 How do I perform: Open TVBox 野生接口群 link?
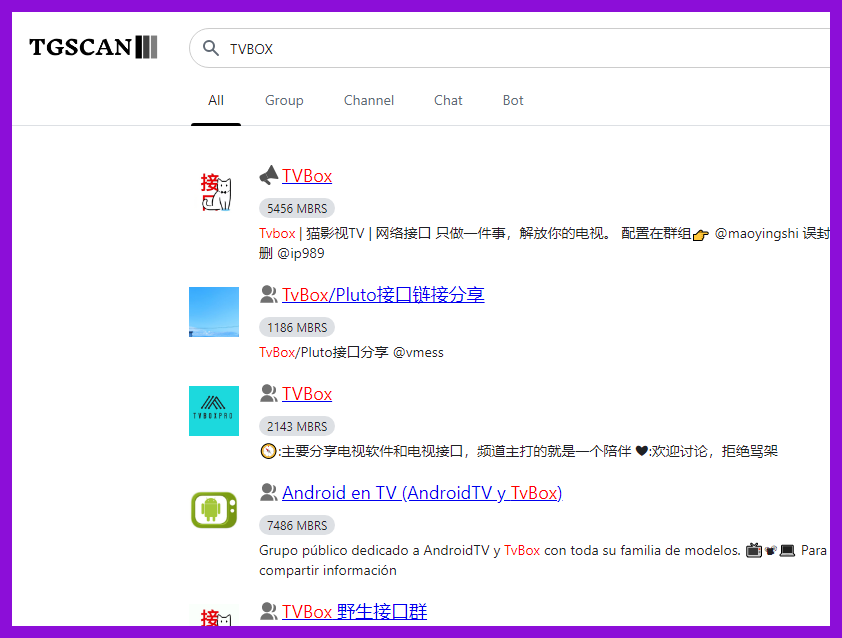tap(354, 612)
